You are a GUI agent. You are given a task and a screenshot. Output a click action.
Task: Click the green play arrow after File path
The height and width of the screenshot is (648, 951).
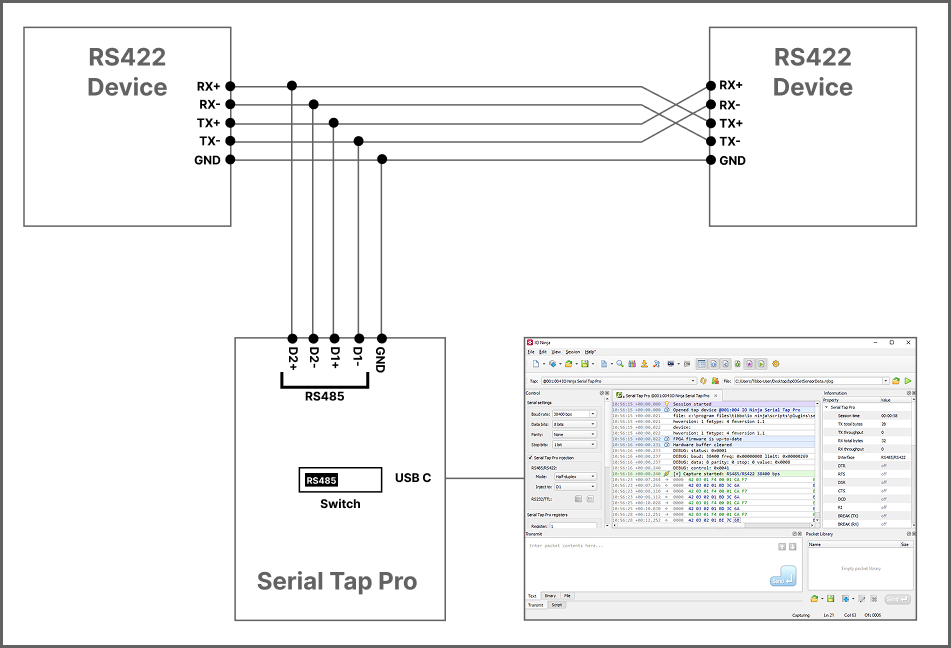[x=908, y=381]
